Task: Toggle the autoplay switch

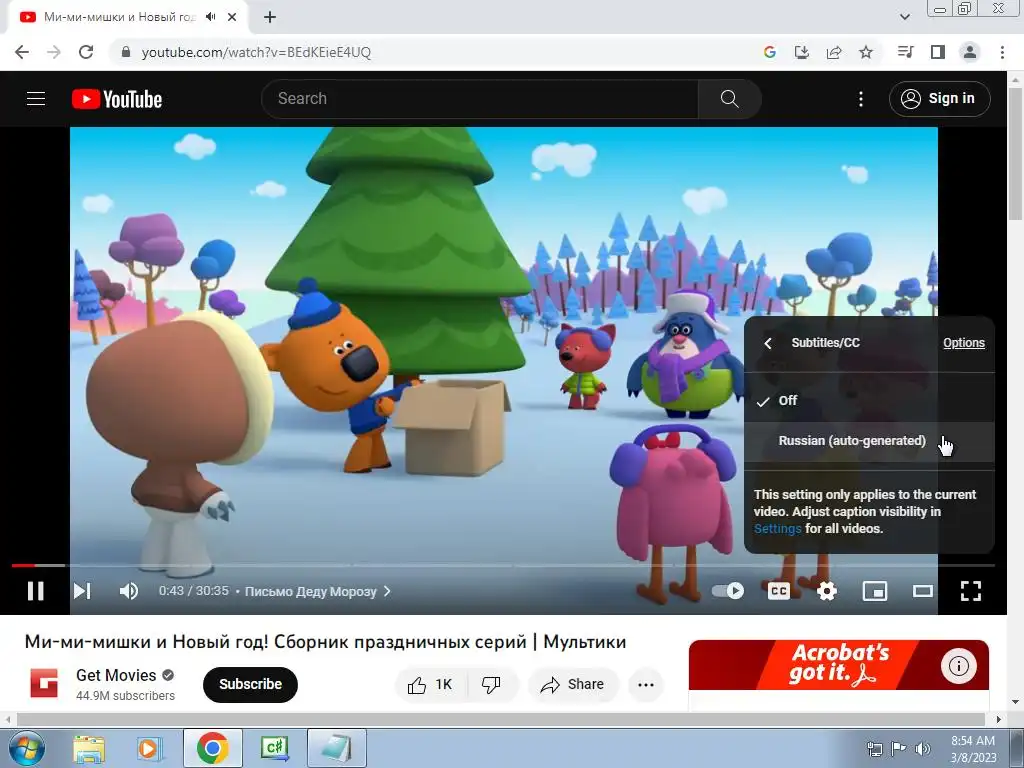Action: (x=728, y=591)
